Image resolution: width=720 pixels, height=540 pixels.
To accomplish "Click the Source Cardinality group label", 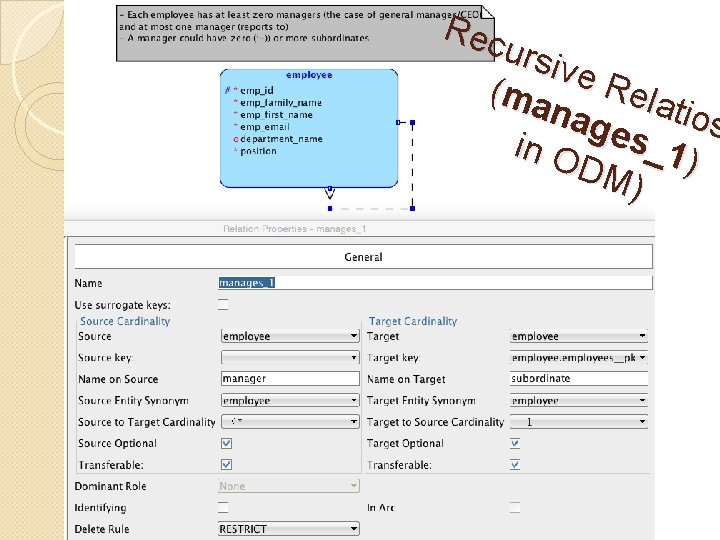I will [x=125, y=321].
